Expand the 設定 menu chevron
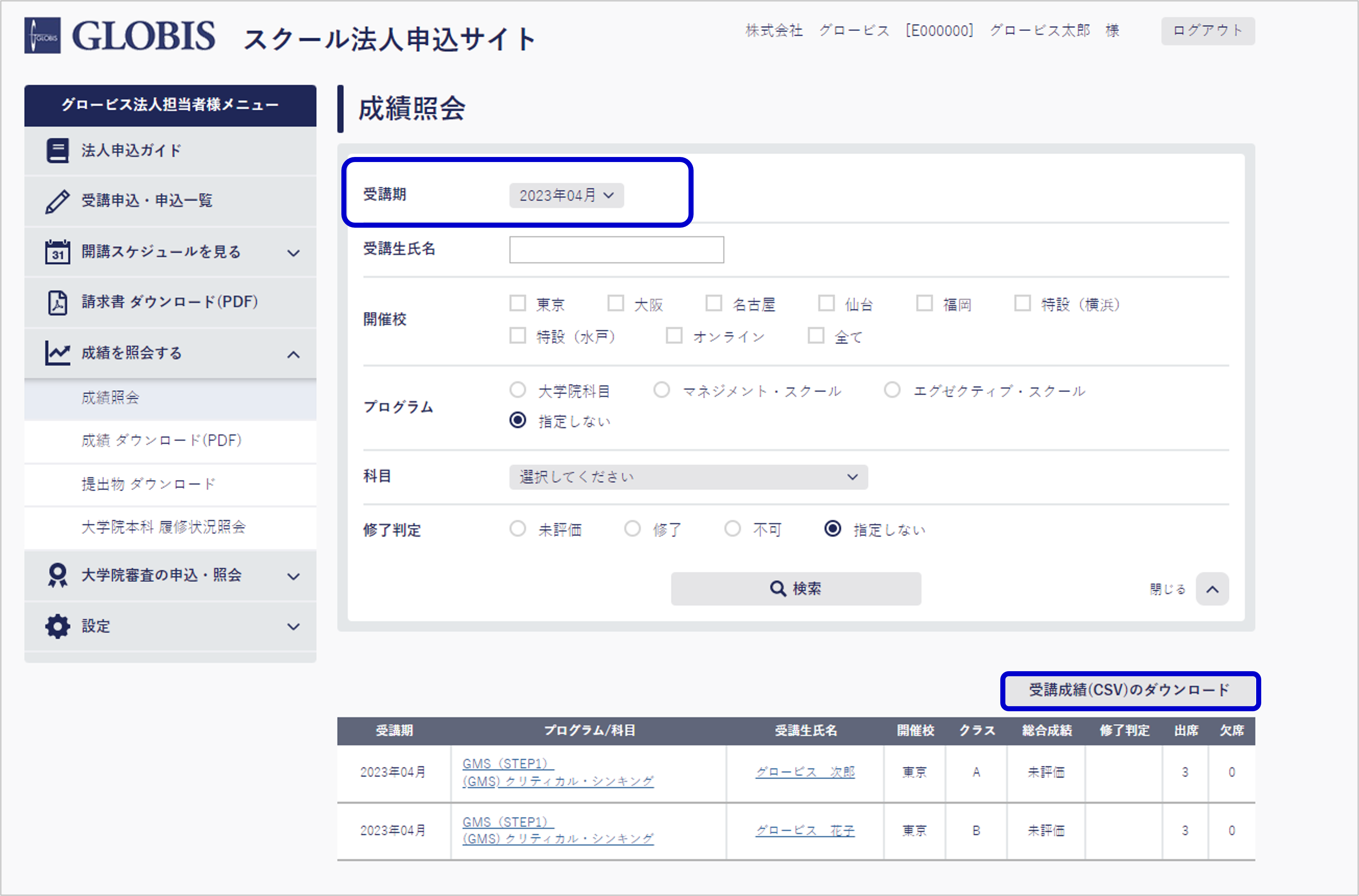This screenshot has height=896, width=1359. [293, 627]
